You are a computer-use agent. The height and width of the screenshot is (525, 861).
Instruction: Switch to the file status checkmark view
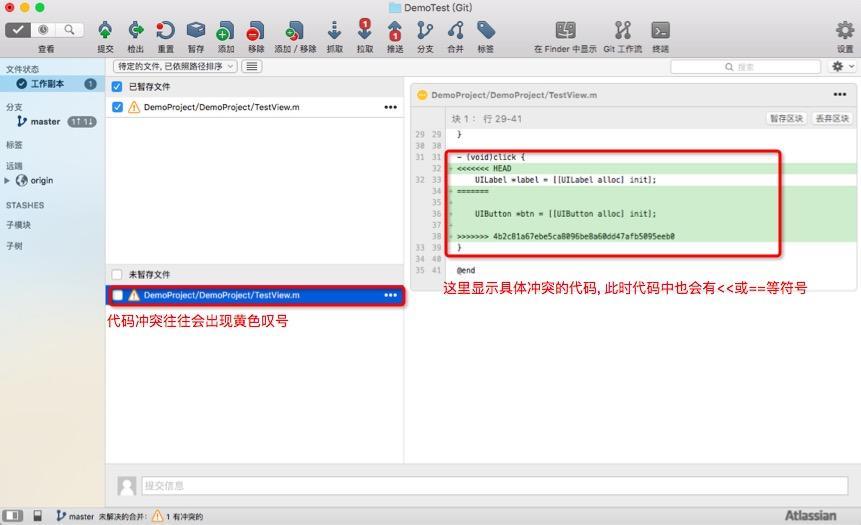click(18, 30)
